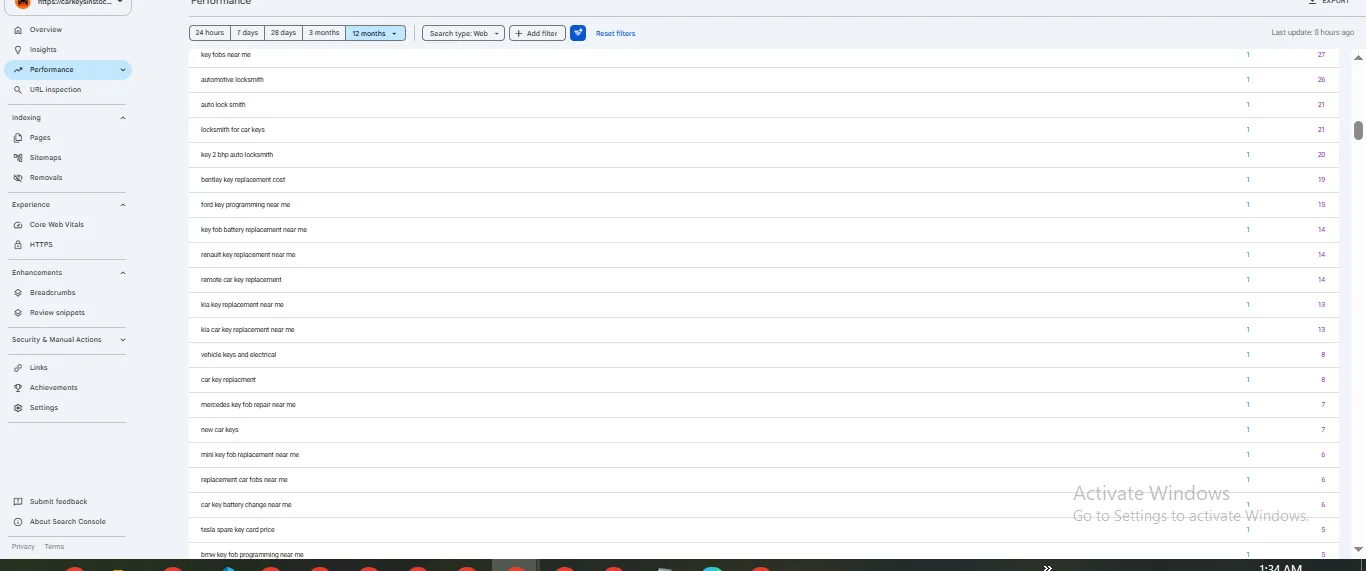Click the blue AI filter icon button
The height and width of the screenshot is (571, 1366).
pos(578,33)
